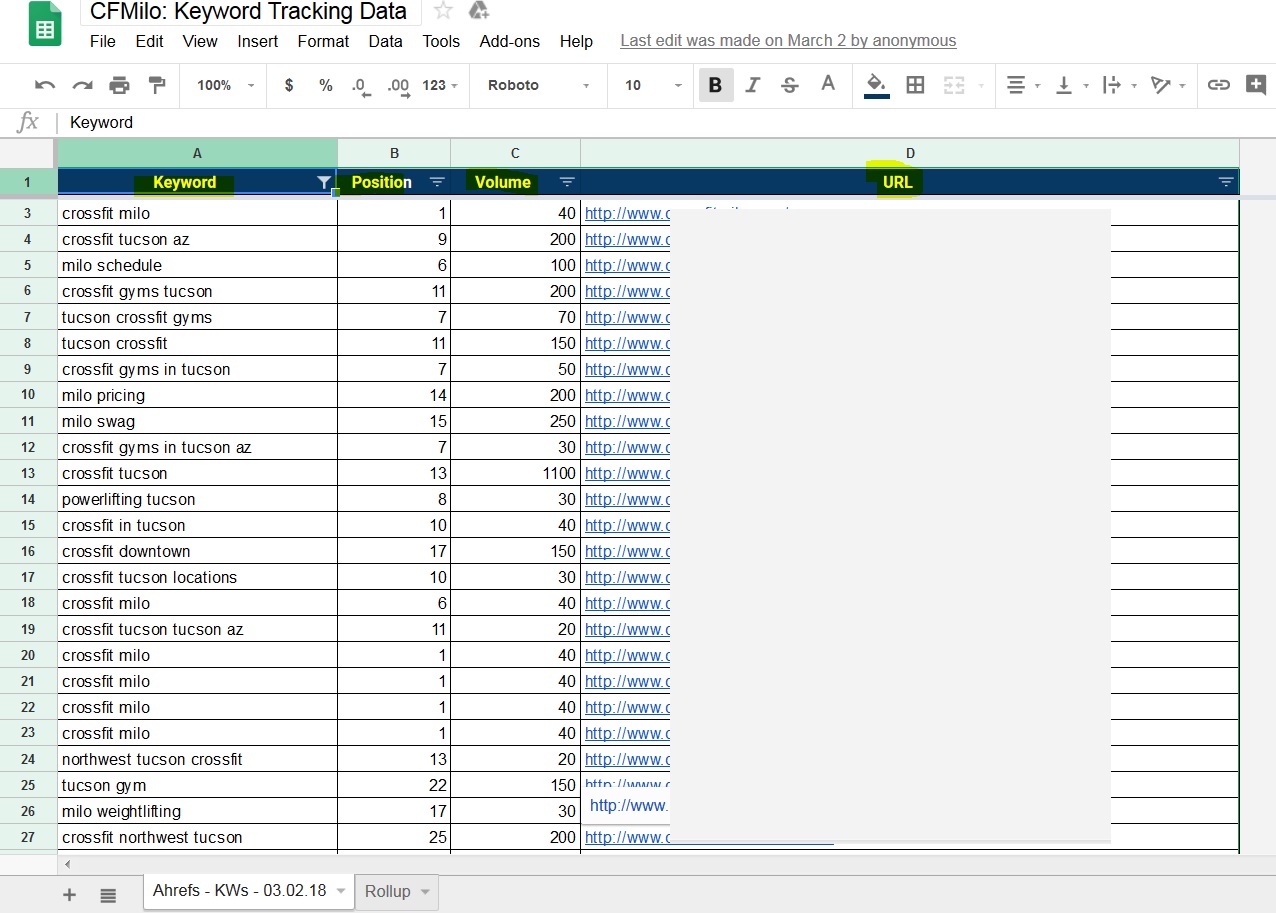Activate the paint format tool
The image size is (1276, 913).
coord(156,85)
